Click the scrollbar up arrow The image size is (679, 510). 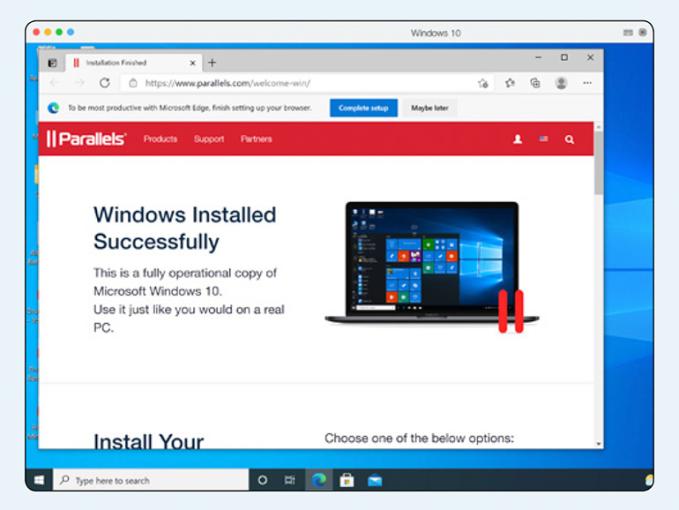click(x=599, y=127)
